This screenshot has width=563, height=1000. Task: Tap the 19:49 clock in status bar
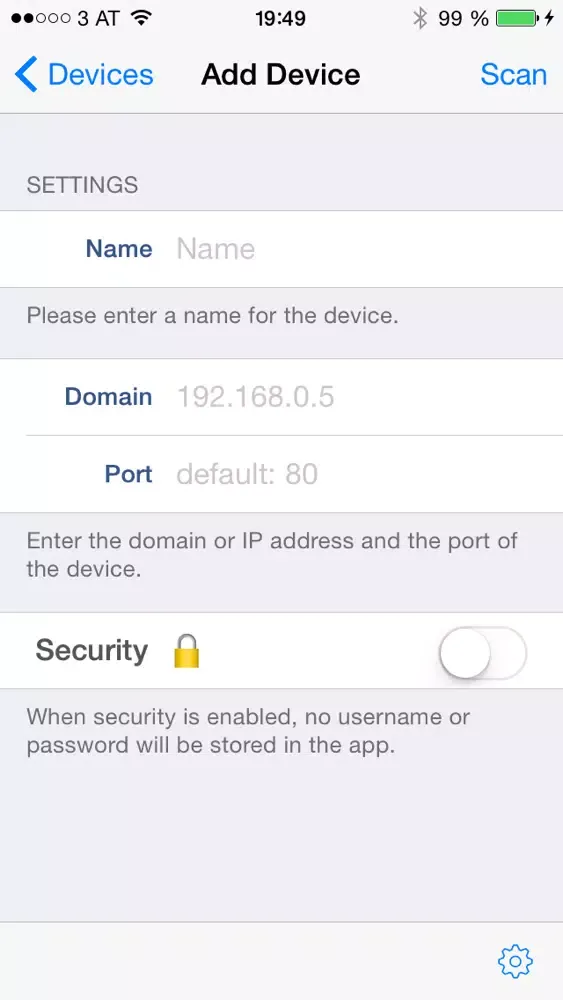click(281, 18)
